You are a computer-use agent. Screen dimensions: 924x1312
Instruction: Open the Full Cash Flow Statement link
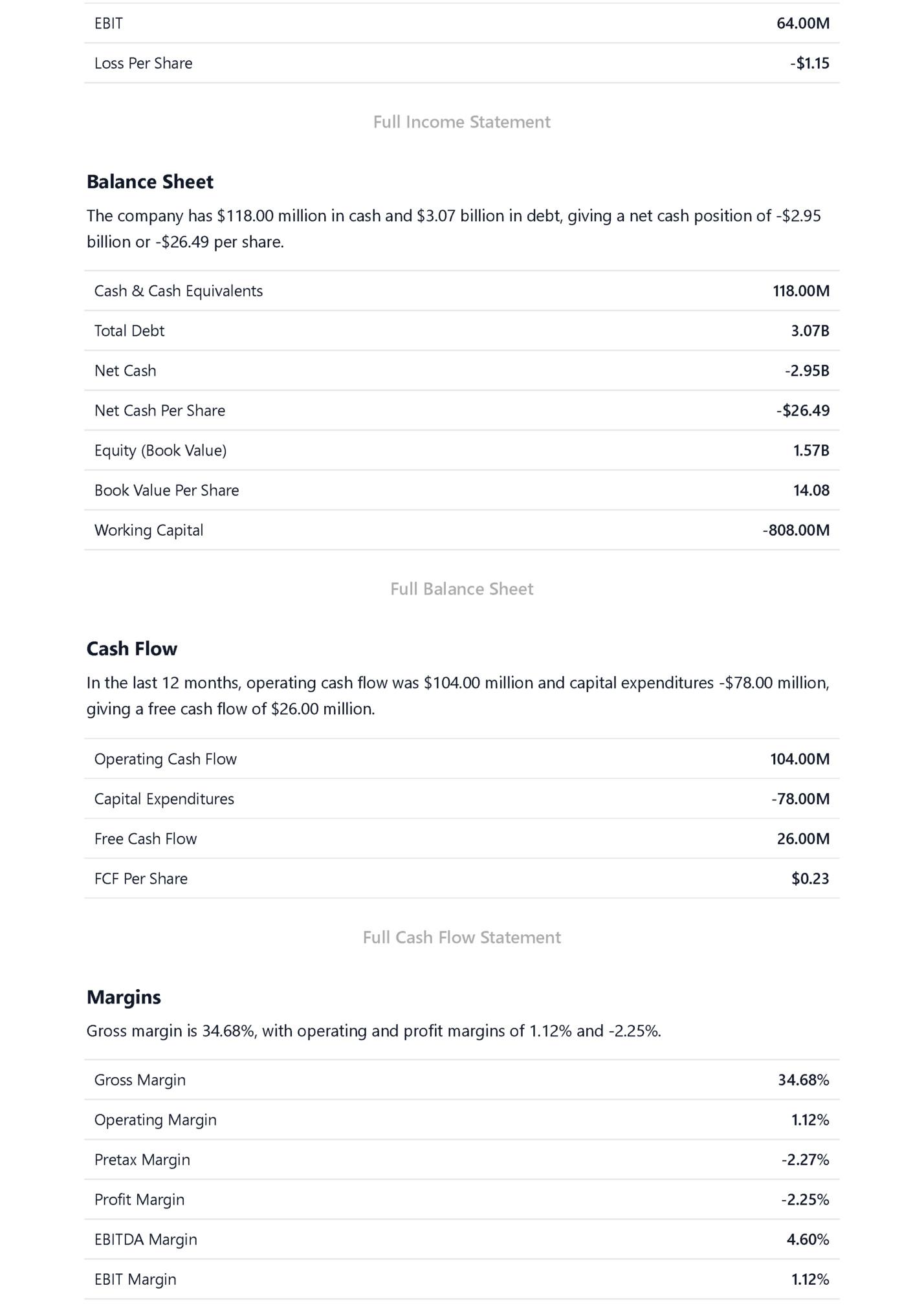click(x=461, y=937)
